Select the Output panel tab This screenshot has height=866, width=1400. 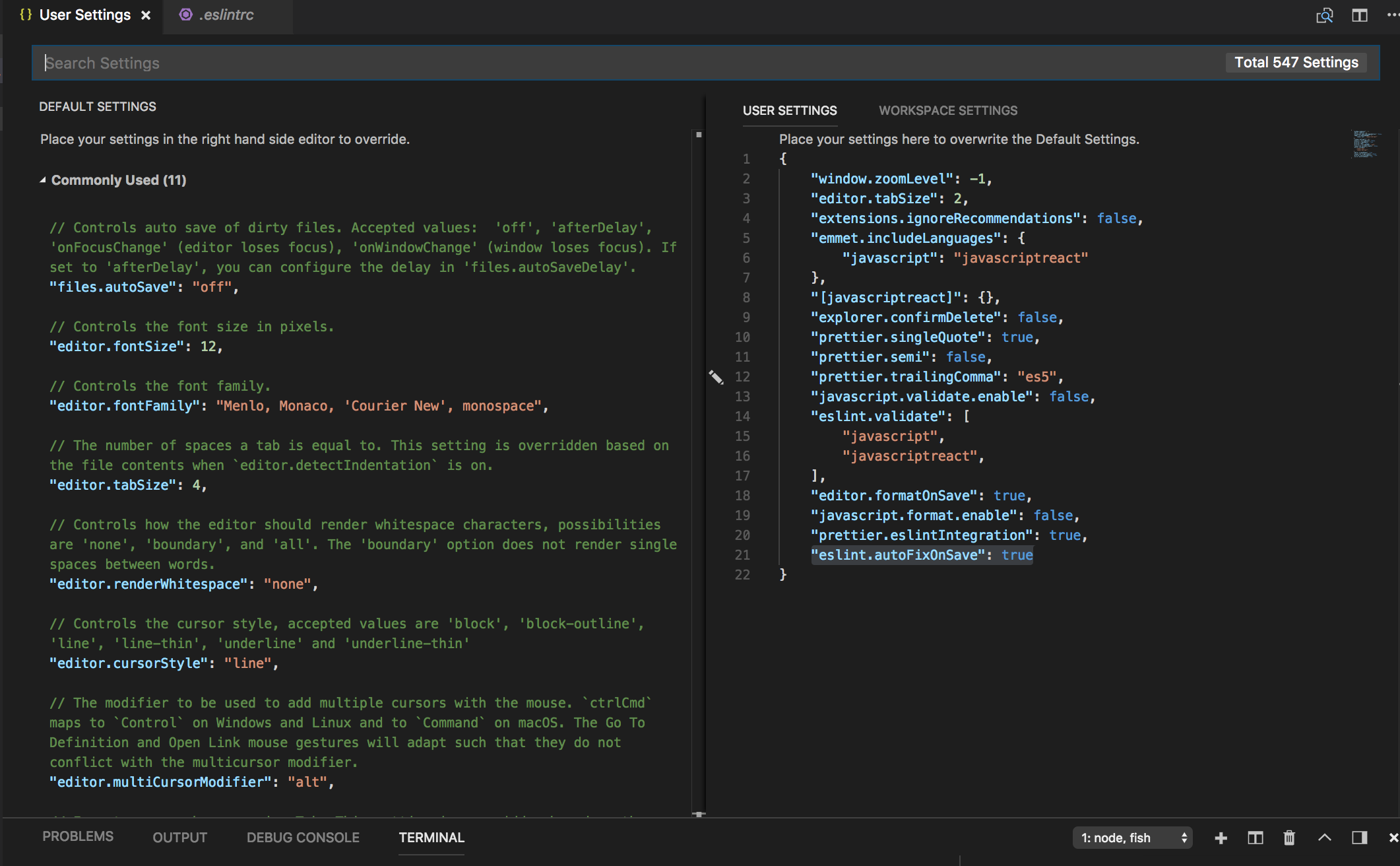pyautogui.click(x=179, y=838)
